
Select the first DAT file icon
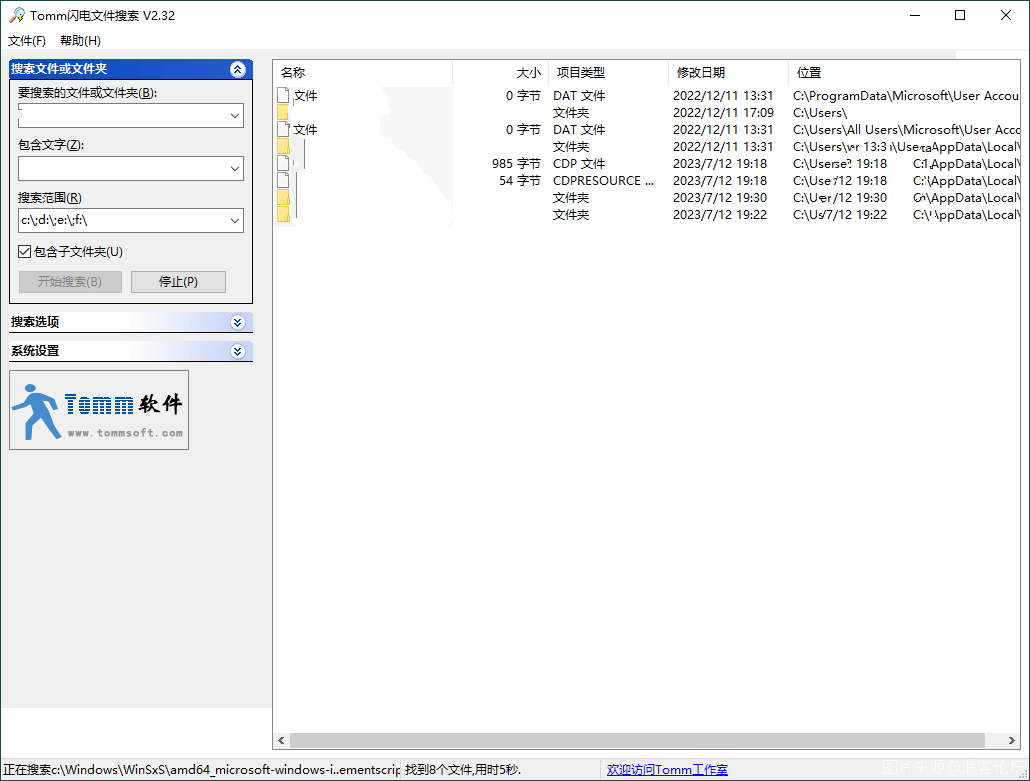point(283,96)
